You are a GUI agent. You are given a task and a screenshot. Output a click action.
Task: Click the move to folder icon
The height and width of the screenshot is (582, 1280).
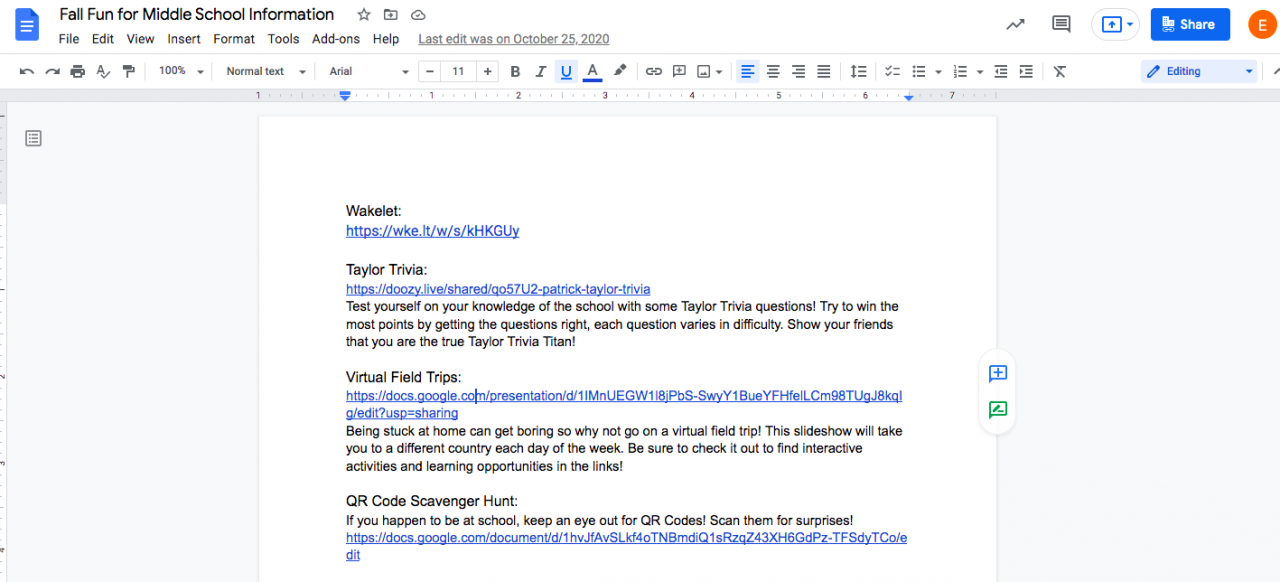click(391, 15)
